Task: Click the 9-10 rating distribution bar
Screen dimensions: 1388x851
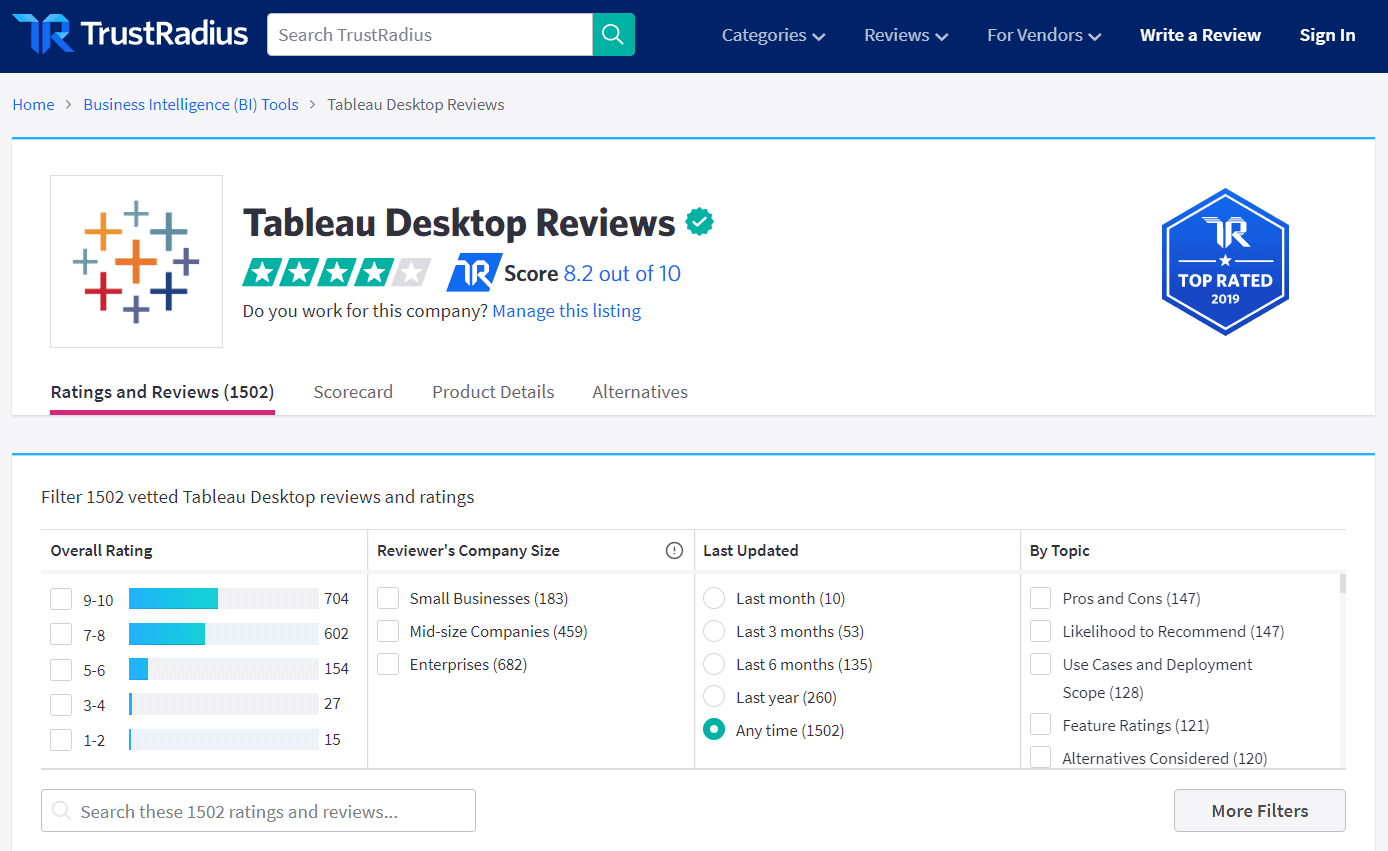Action: (x=224, y=599)
